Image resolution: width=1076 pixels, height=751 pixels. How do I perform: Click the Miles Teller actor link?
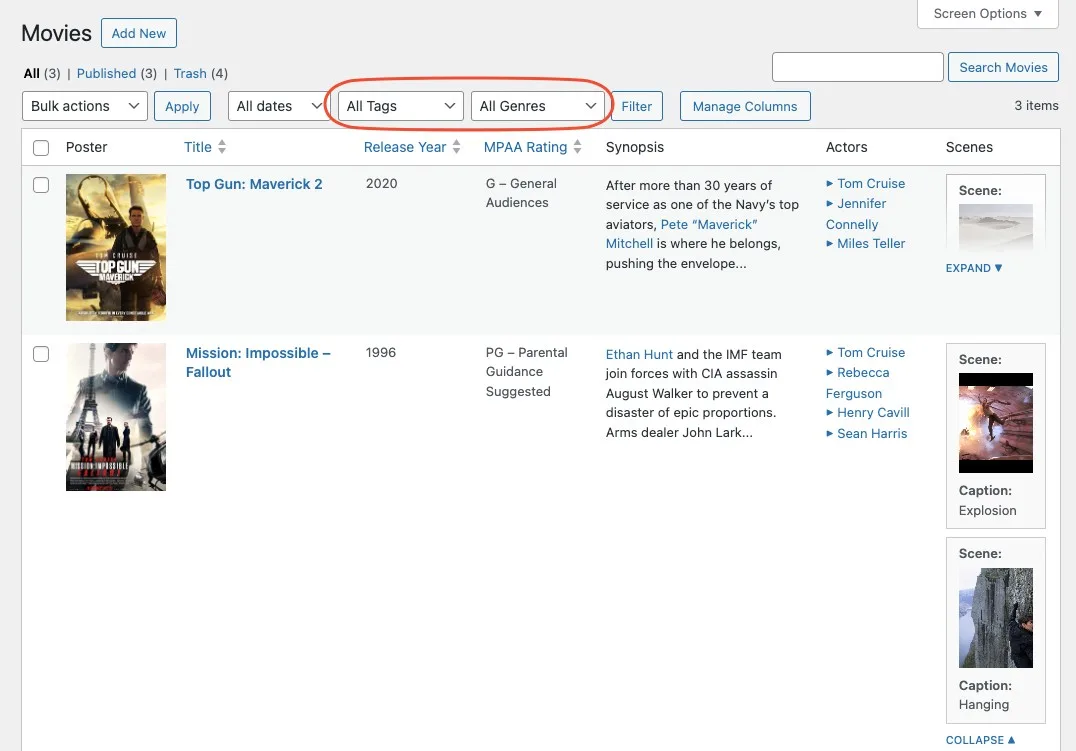(x=871, y=243)
